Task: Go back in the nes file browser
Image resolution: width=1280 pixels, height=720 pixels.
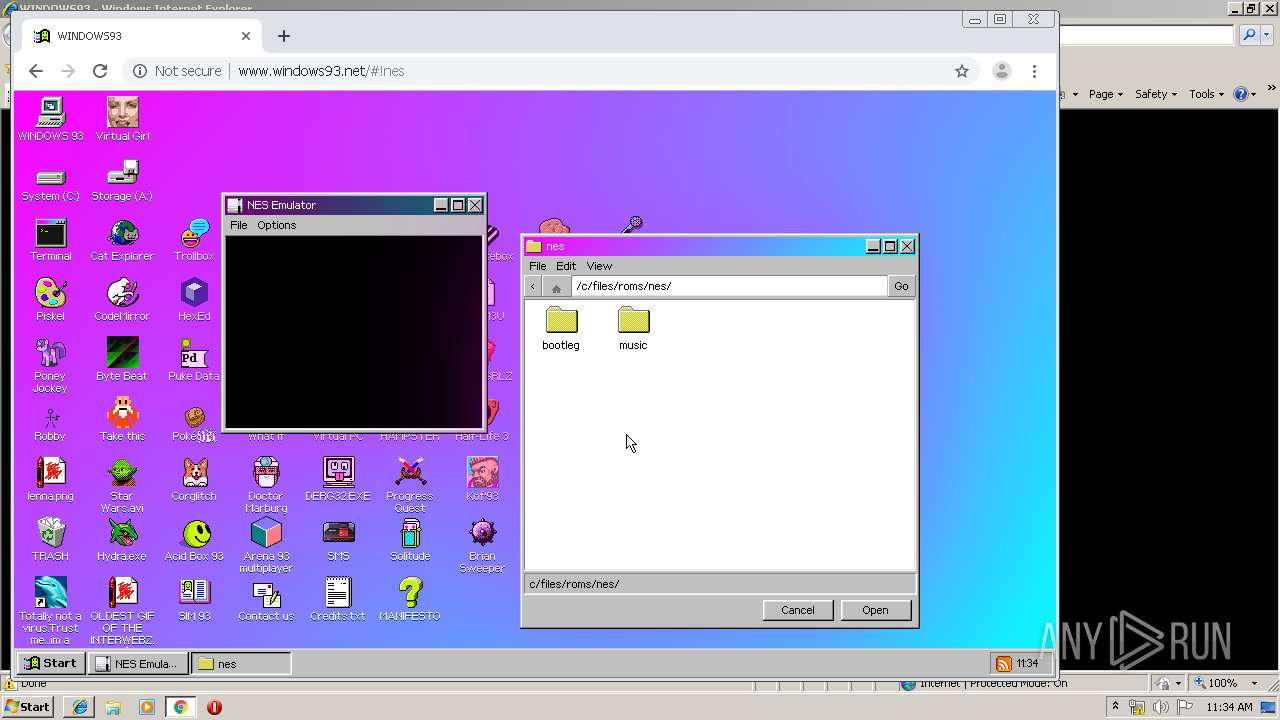Action: tap(533, 287)
